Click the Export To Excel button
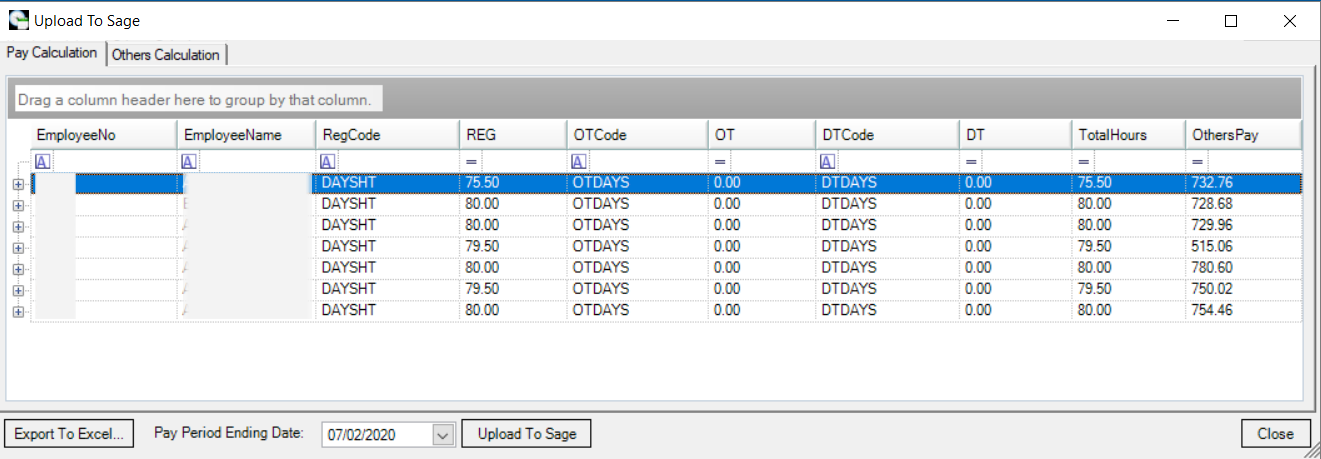The image size is (1321, 459). click(x=68, y=434)
